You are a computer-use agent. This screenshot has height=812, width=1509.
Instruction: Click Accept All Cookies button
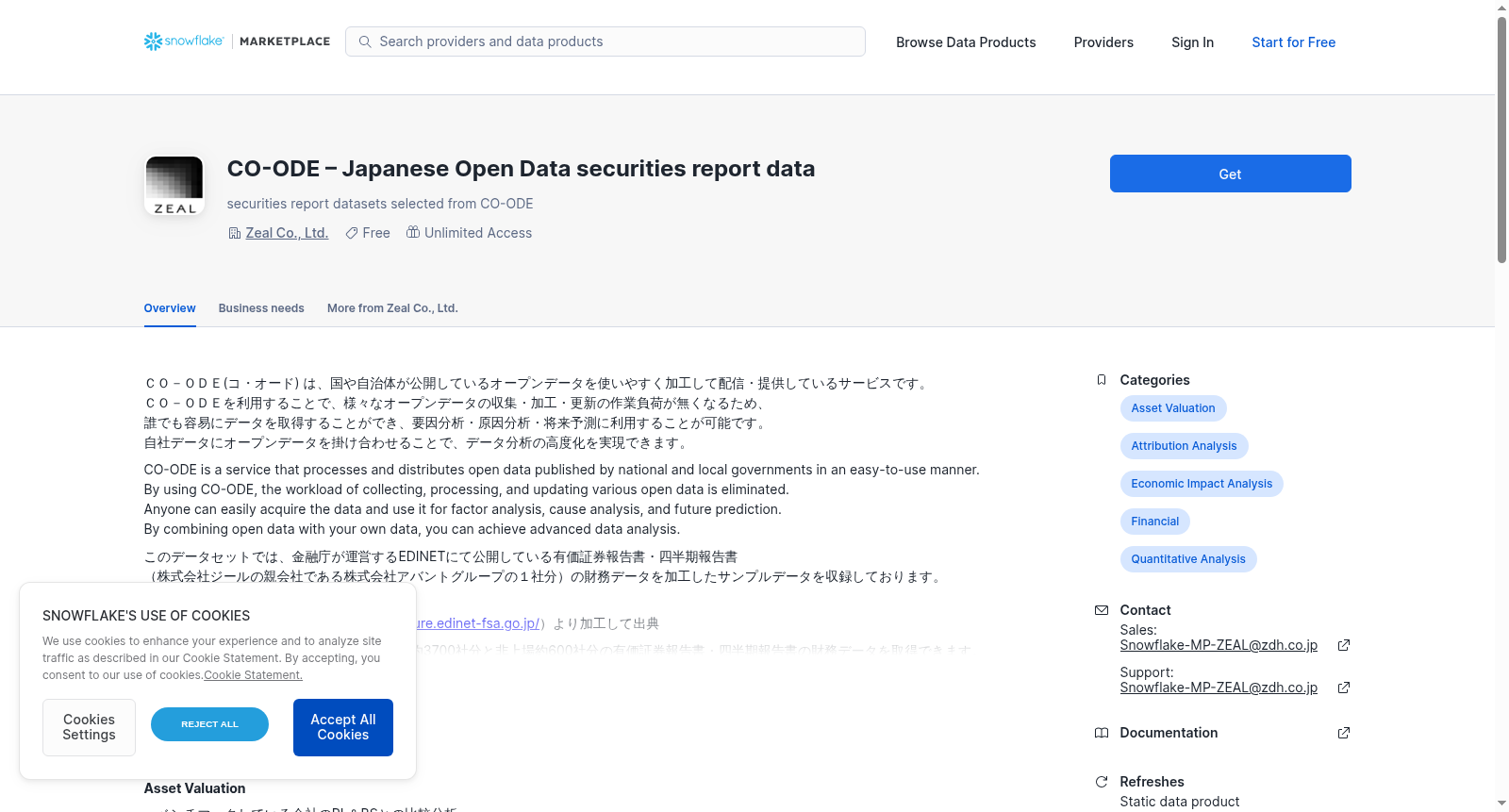point(343,727)
